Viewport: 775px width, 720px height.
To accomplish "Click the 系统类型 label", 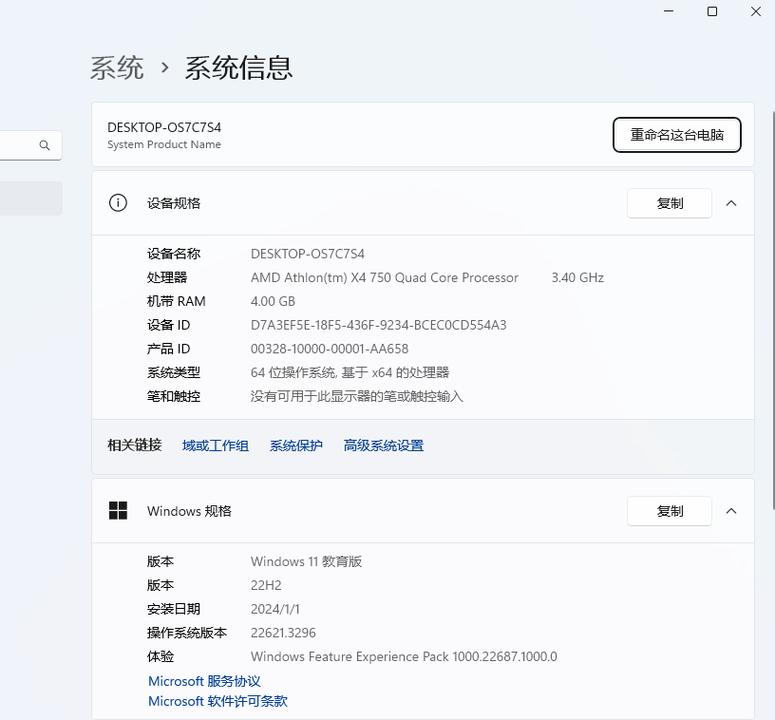I will [173, 373].
